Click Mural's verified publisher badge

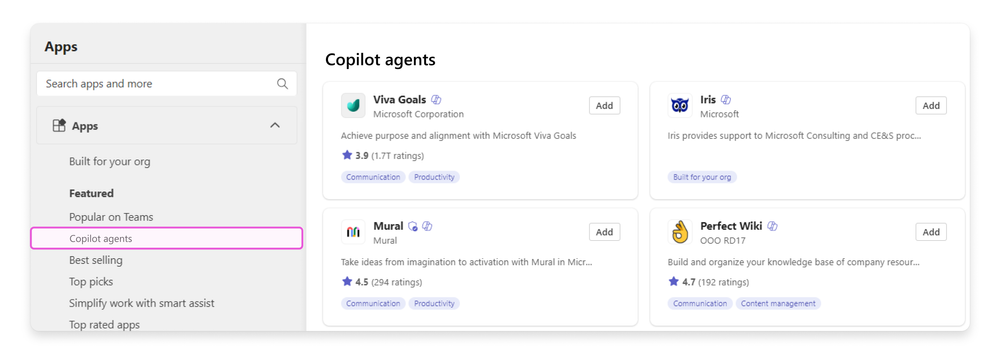413,226
